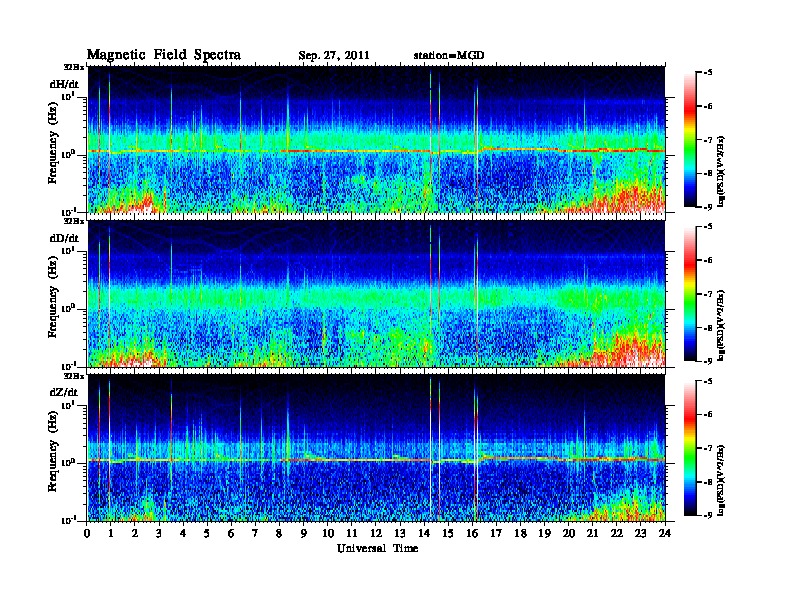Screen dimensions: 792x612
Task: Click the -5 value on dZ/dt color scale
Action: click(x=708, y=381)
